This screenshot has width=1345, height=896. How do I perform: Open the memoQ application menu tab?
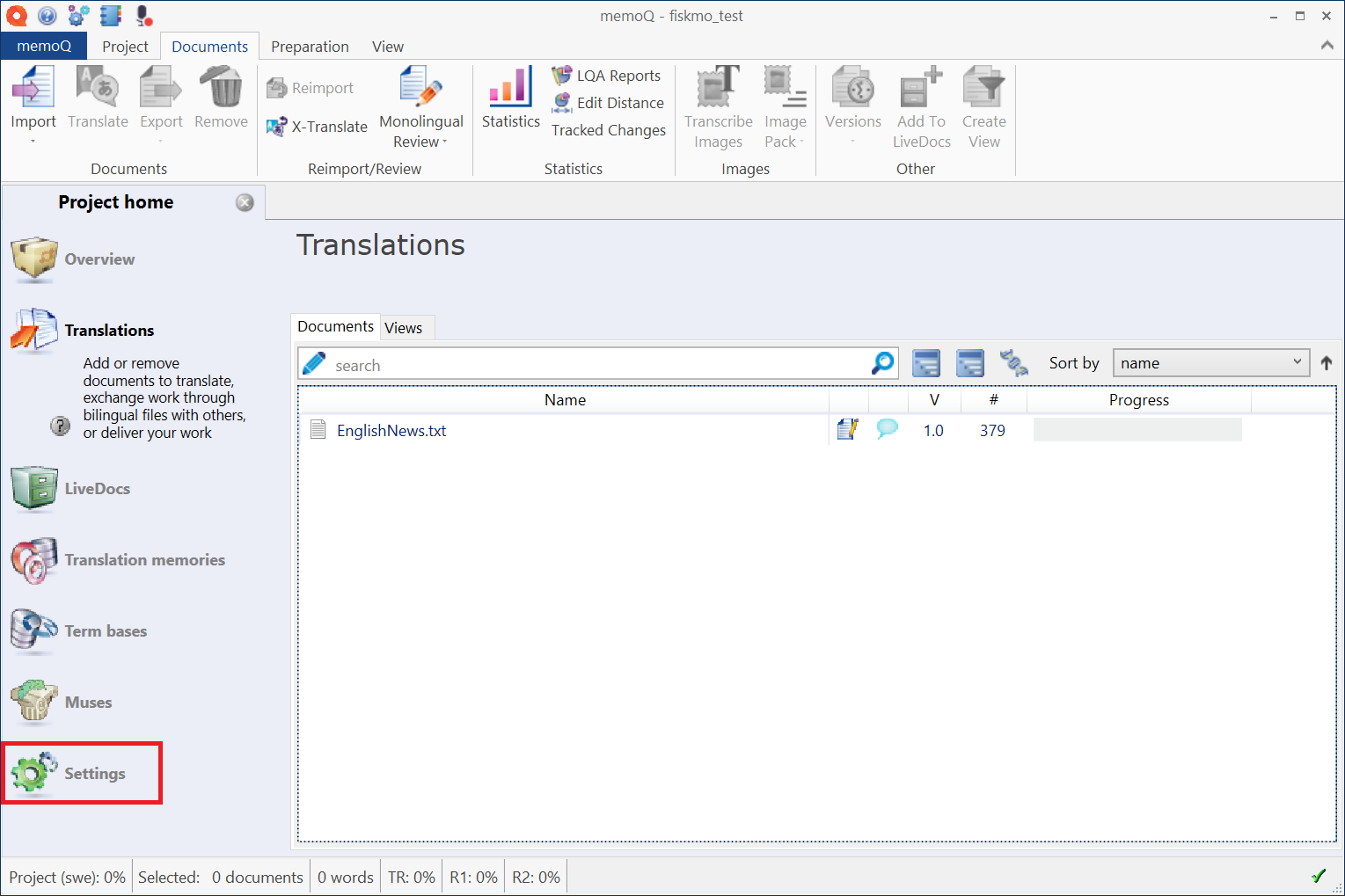pos(44,46)
